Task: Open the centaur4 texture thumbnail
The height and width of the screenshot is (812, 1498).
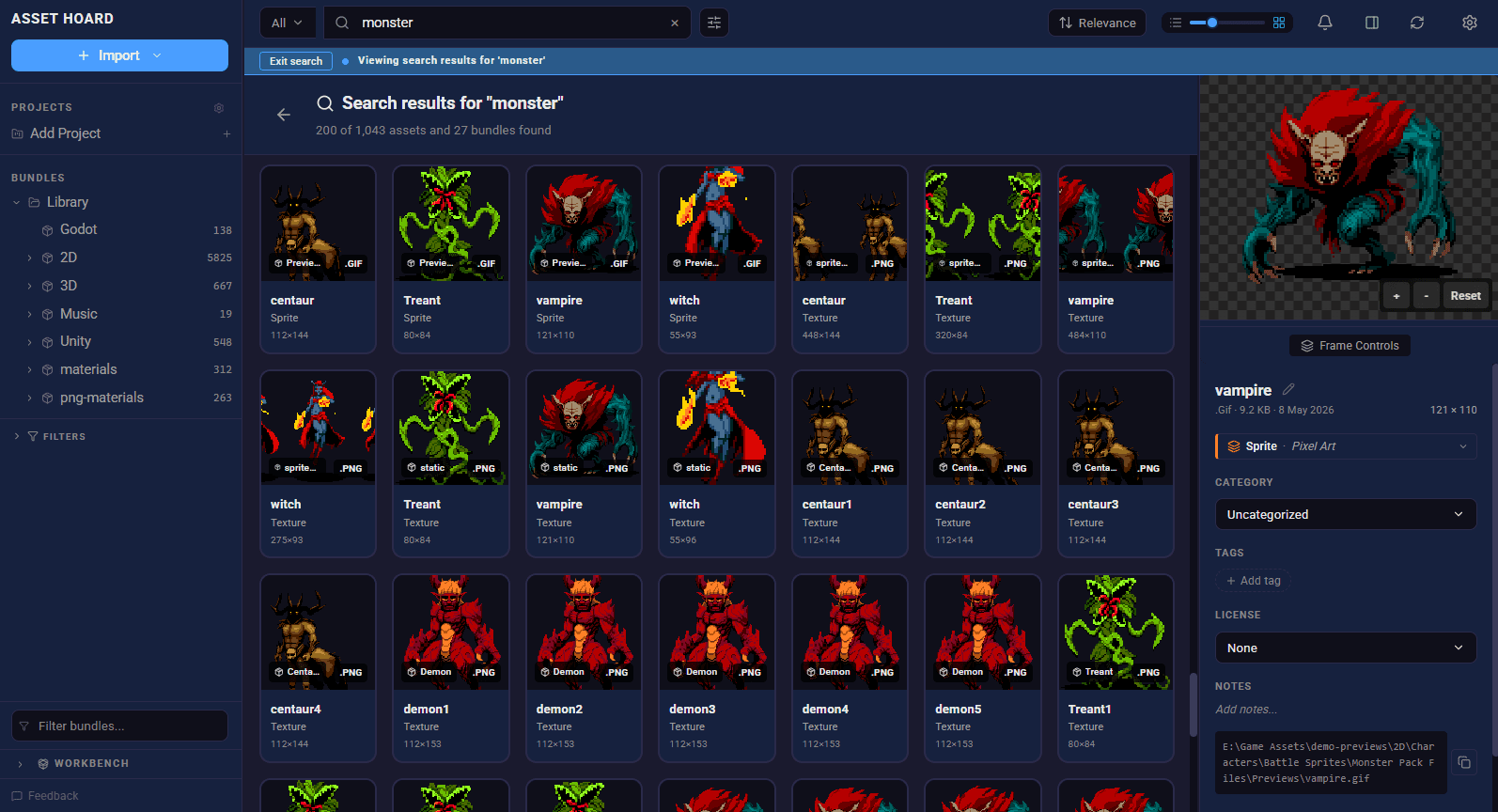Action: click(318, 632)
